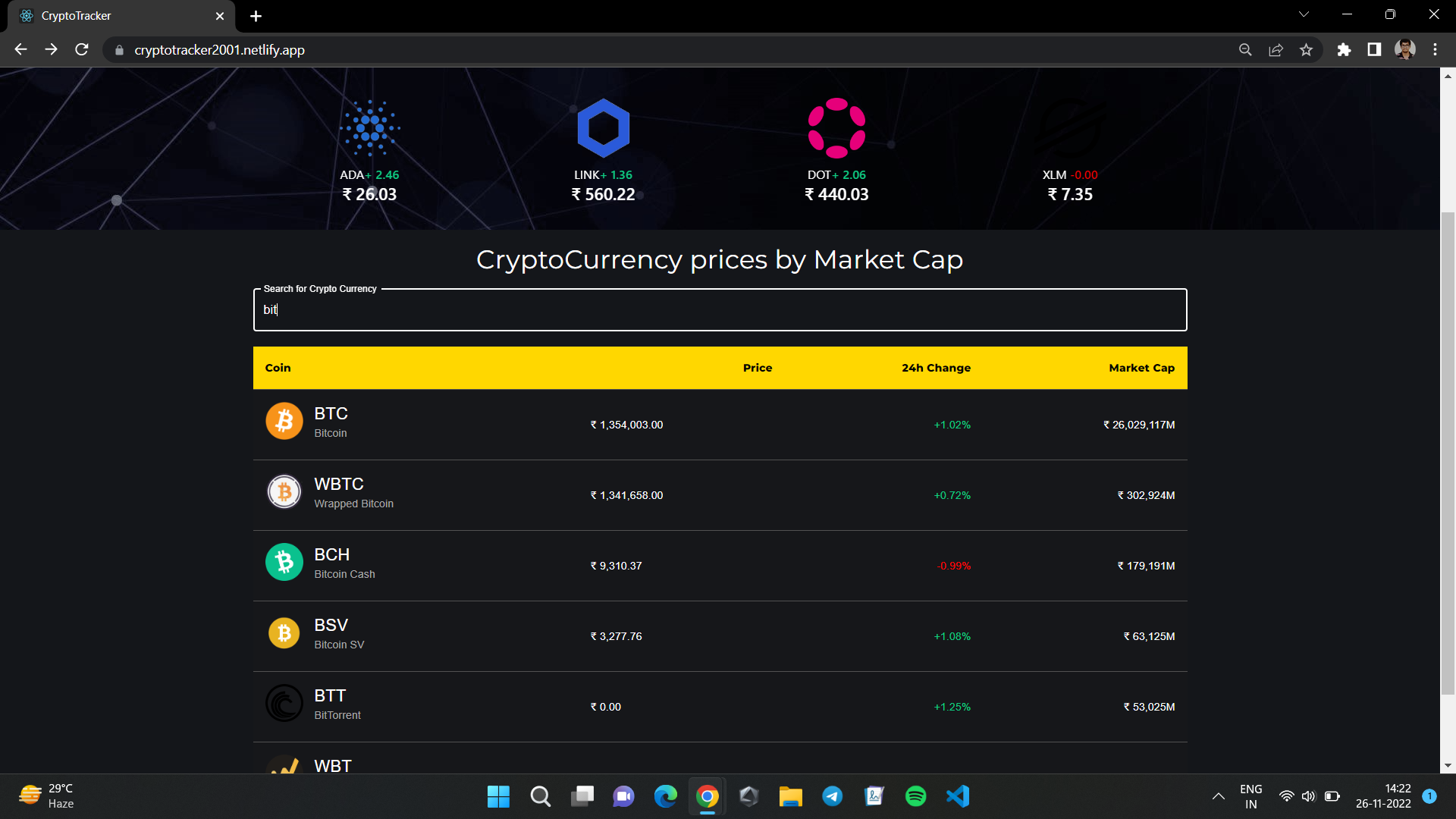Click the Bitcoin BTC coin icon
This screenshot has height=819, width=1456.
(284, 420)
